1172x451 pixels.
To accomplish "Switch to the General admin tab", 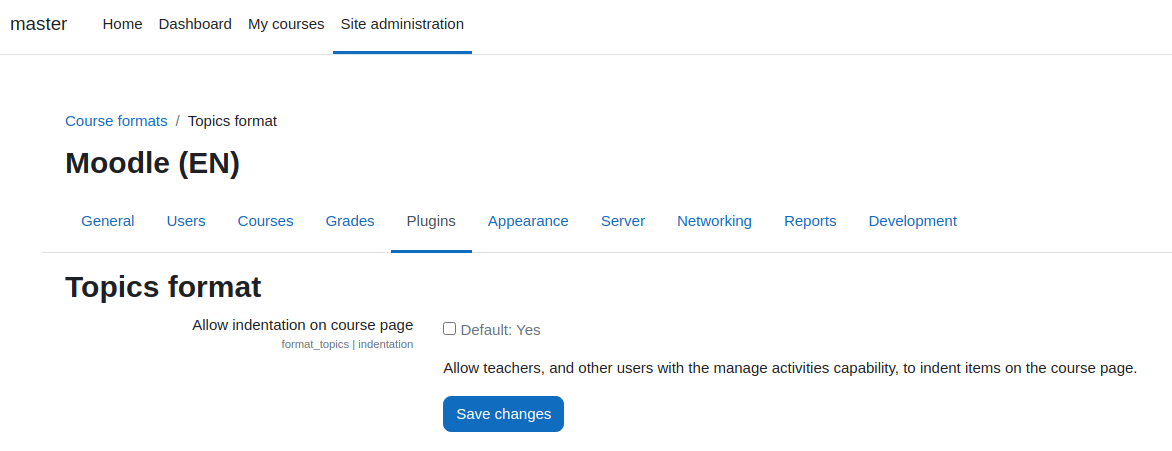I will [108, 221].
